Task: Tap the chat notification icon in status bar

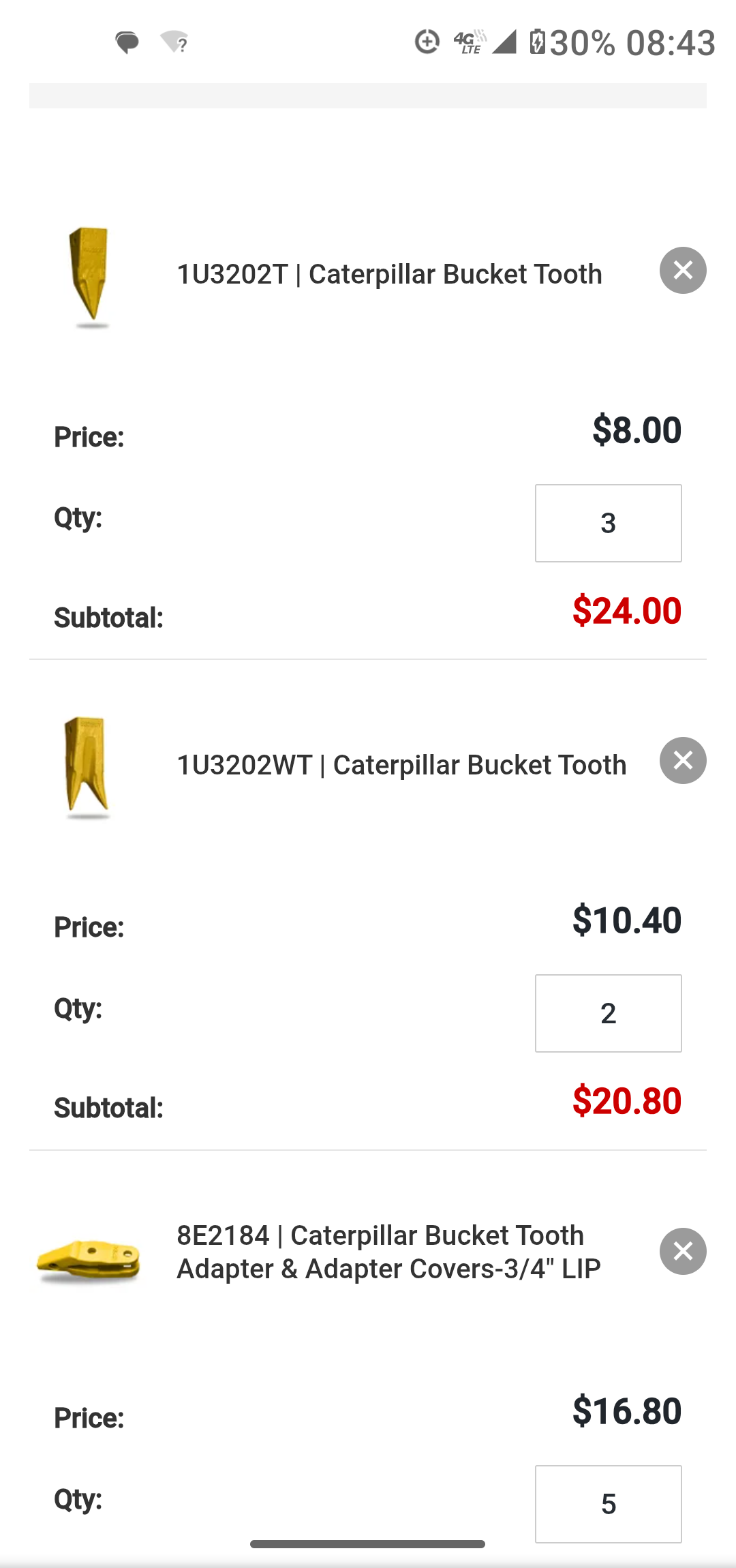Action: point(127,42)
